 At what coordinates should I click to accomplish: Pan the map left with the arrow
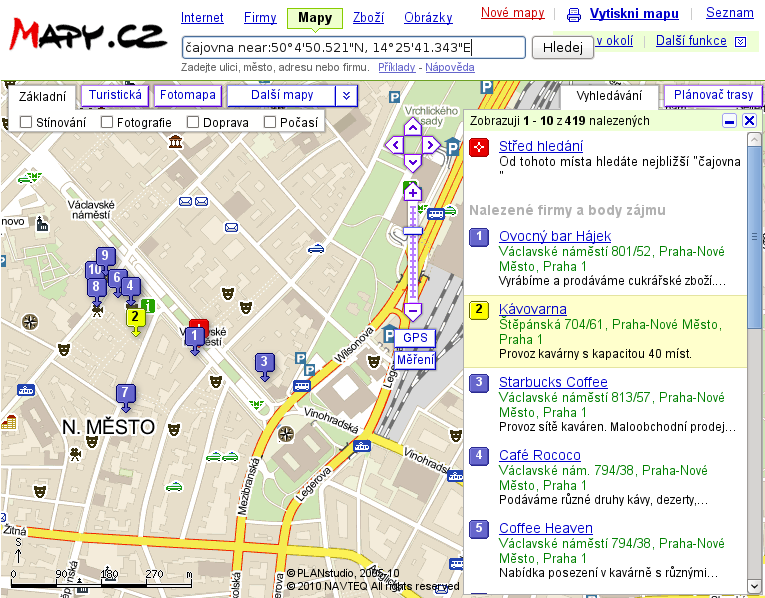[394, 145]
